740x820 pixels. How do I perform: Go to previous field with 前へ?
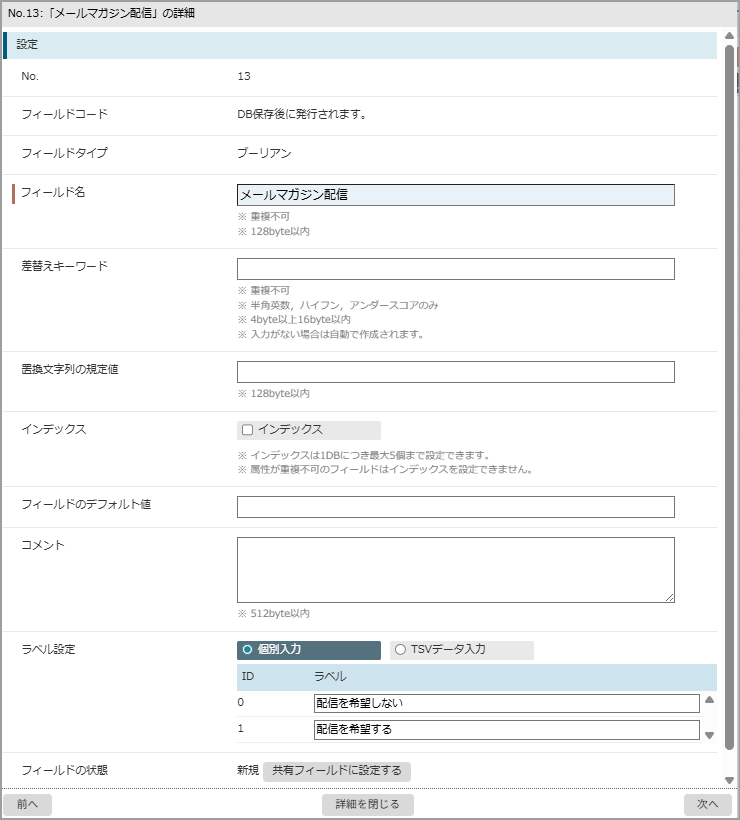27,804
